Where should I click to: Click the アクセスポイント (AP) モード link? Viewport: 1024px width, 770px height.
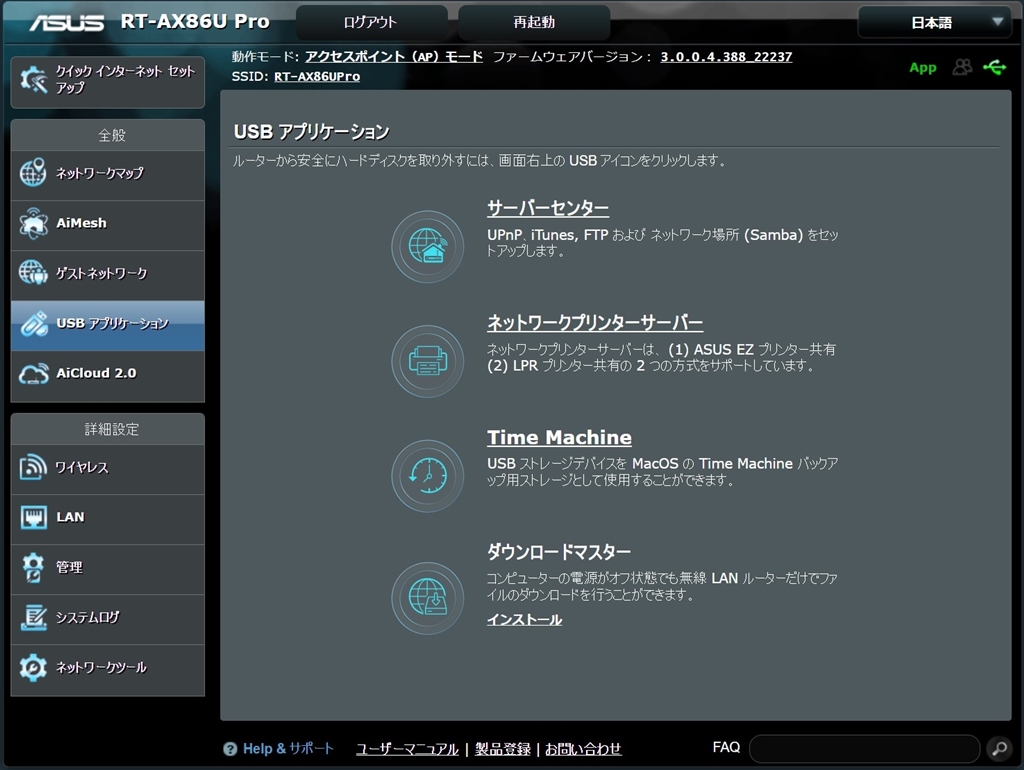tap(394, 57)
